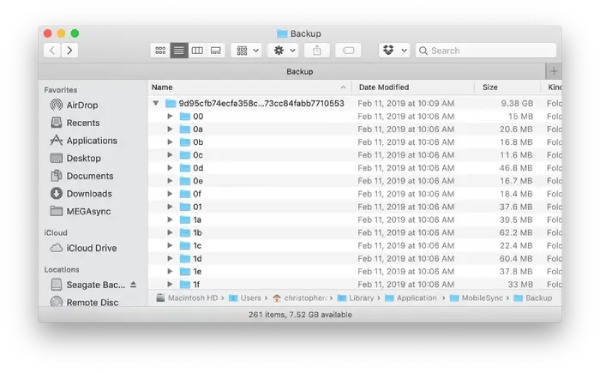Sort by the Kind column header
Screen dimensions: 600x373
[x=552, y=87]
